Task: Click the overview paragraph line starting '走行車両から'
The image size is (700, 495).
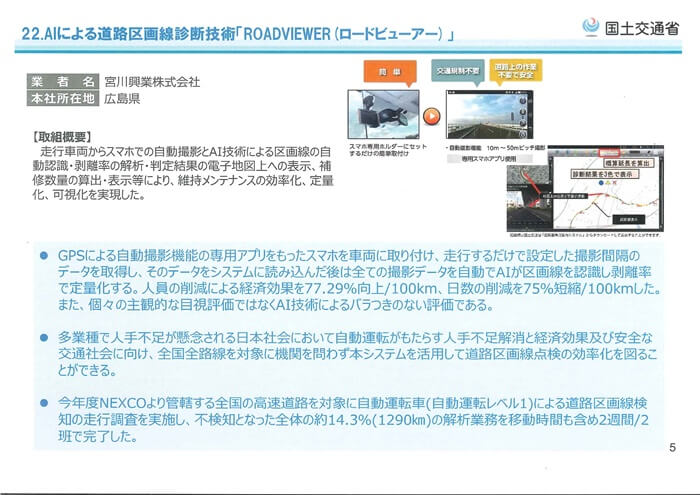Action: [x=186, y=152]
